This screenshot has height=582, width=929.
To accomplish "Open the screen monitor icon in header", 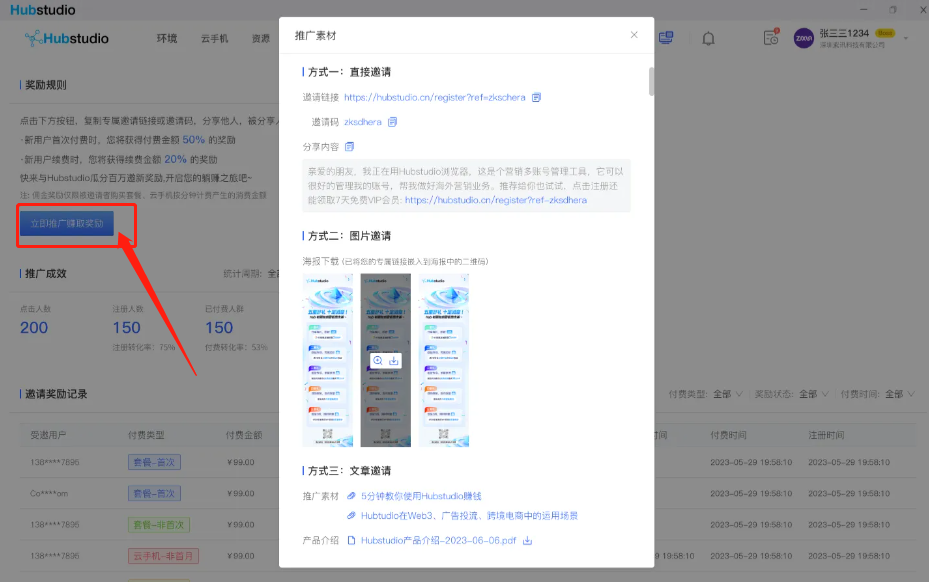I will click(x=666, y=38).
